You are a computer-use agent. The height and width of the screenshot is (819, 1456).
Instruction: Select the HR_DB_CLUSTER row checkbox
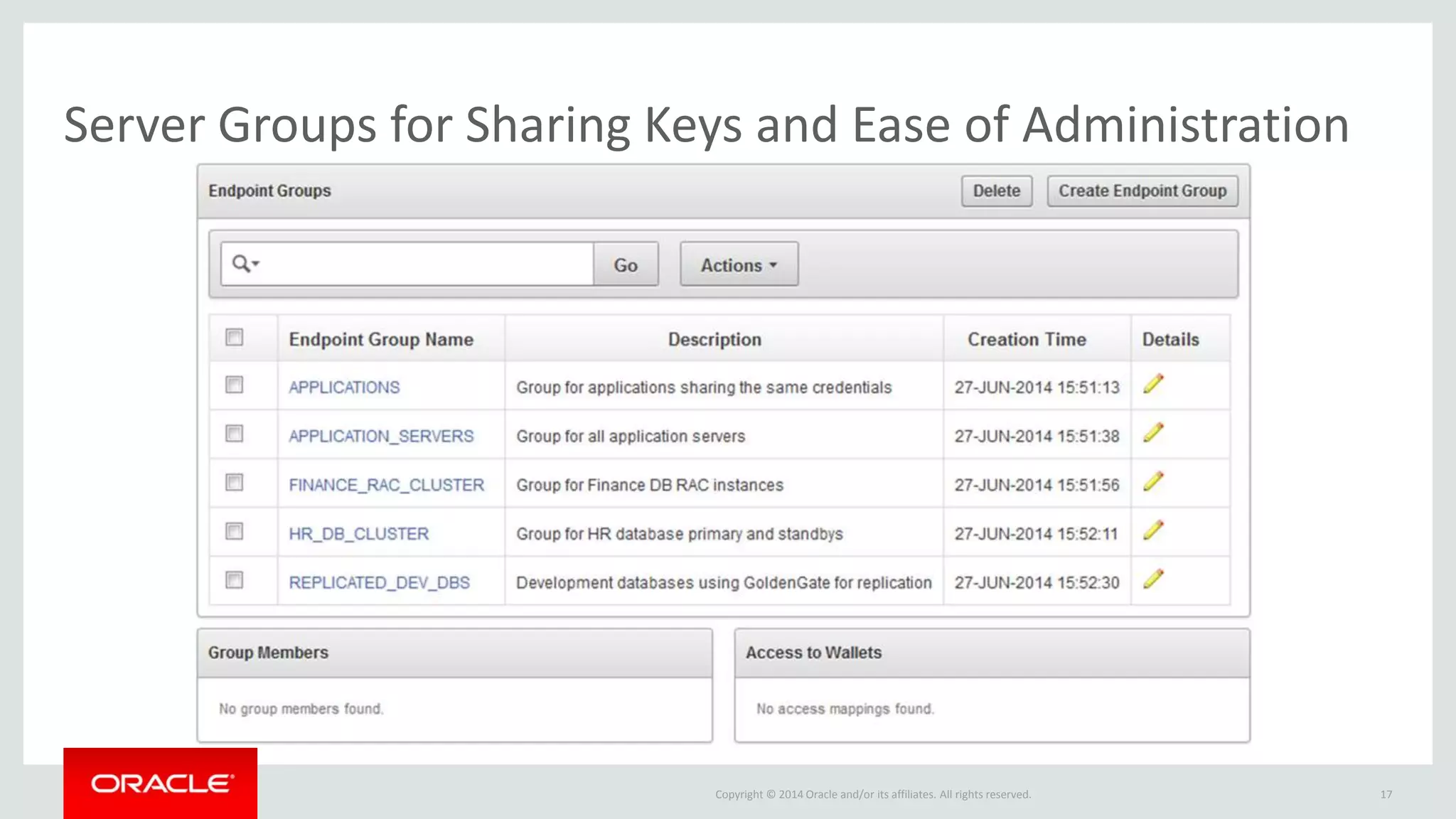pos(234,531)
